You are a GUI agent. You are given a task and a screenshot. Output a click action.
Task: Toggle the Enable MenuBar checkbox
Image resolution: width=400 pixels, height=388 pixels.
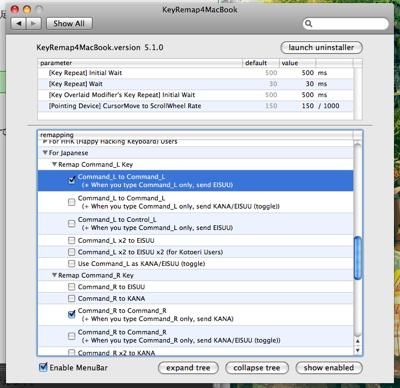point(43,367)
